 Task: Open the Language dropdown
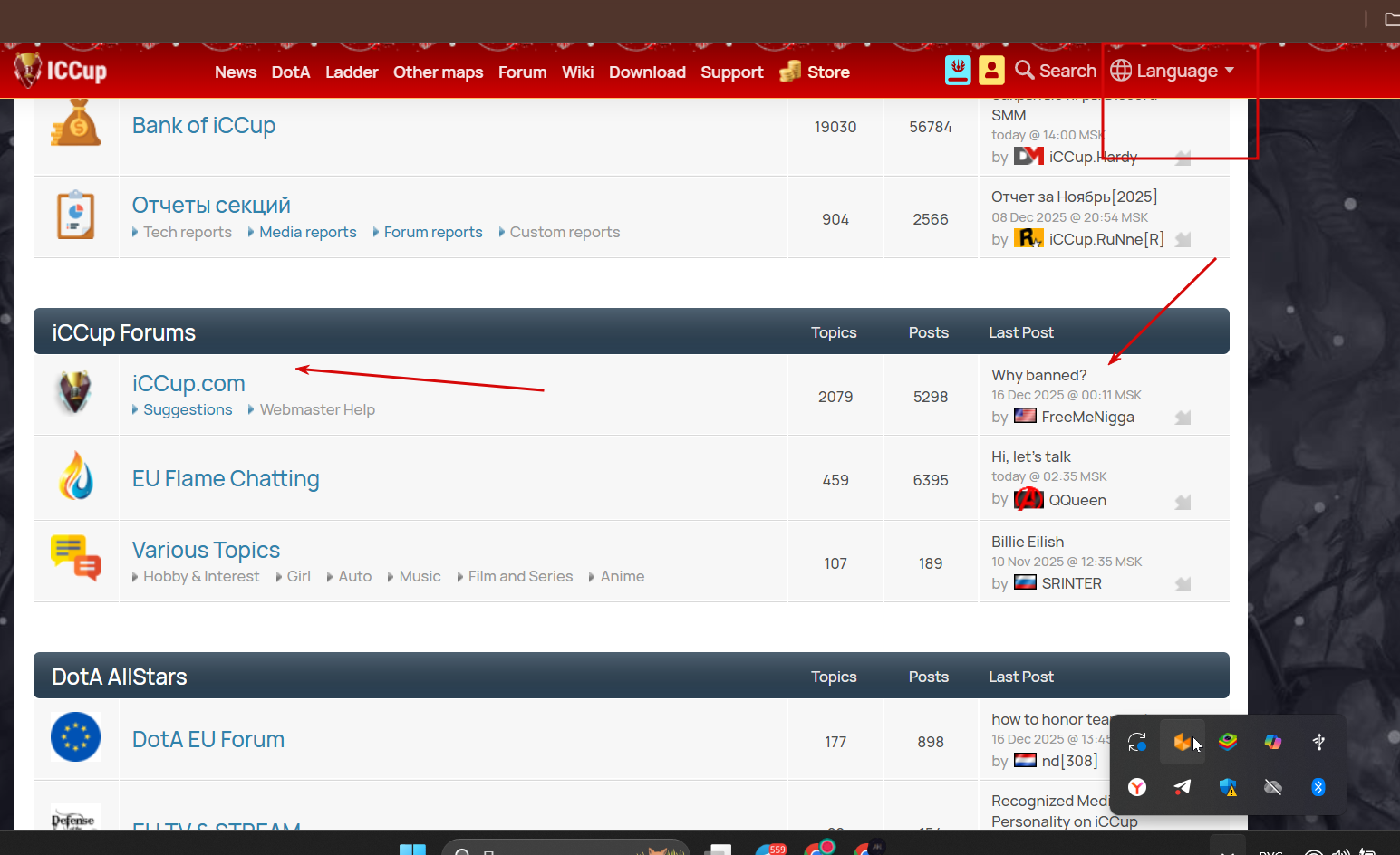(1173, 71)
